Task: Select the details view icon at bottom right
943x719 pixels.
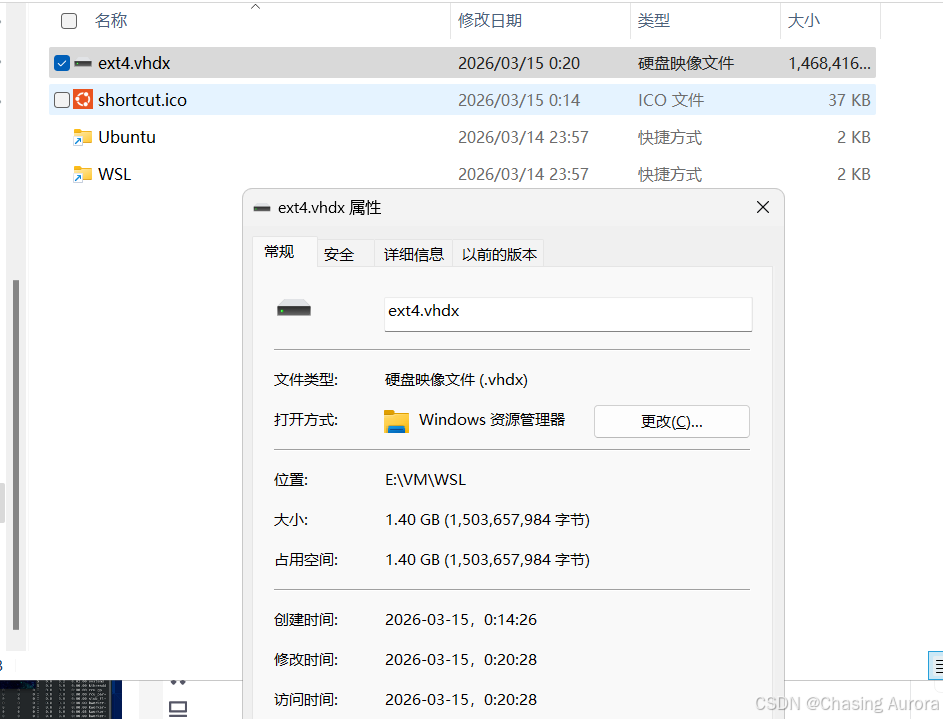Action: pos(936,665)
